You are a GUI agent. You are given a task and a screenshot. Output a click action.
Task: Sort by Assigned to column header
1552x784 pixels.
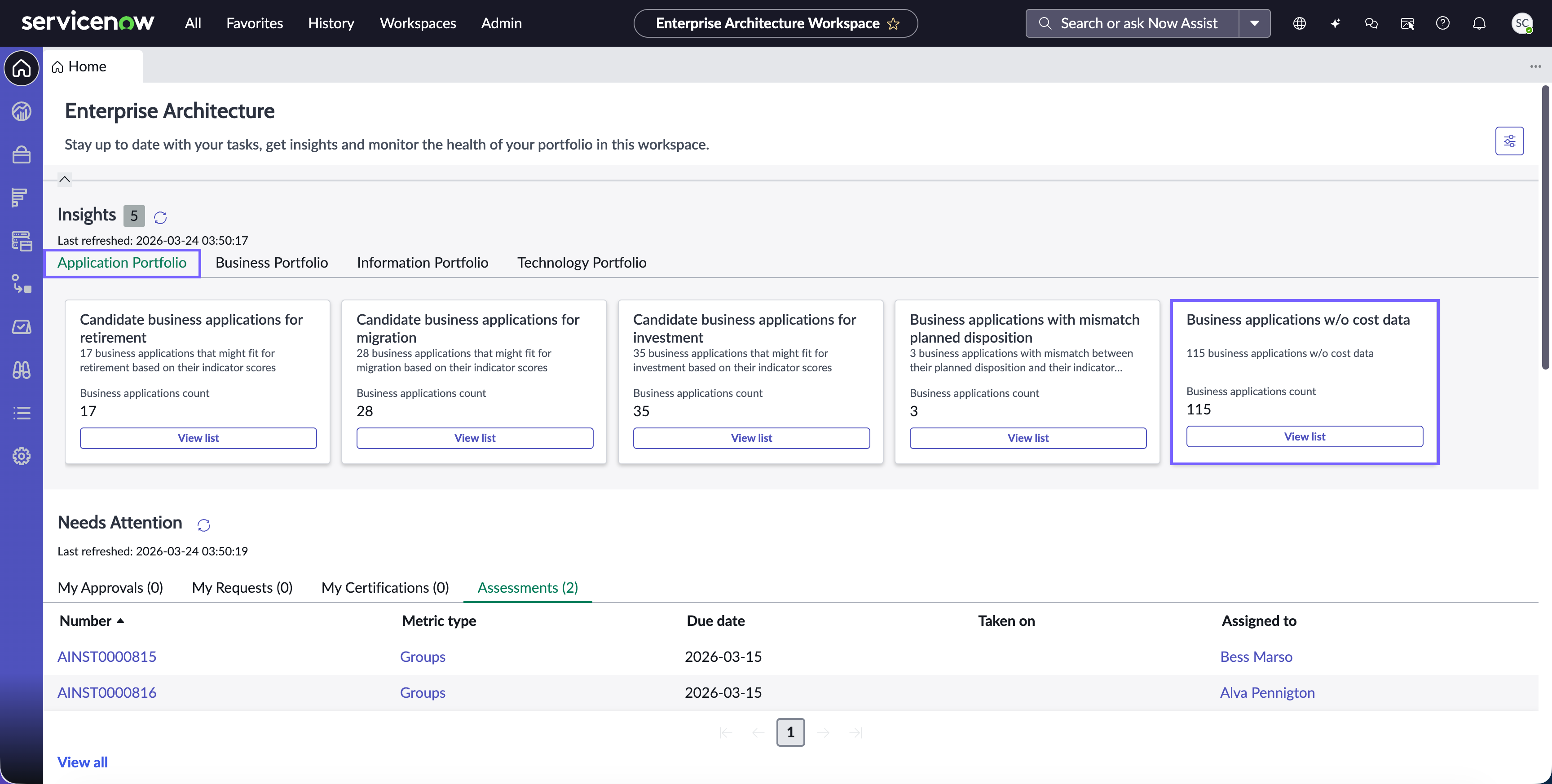click(x=1259, y=621)
